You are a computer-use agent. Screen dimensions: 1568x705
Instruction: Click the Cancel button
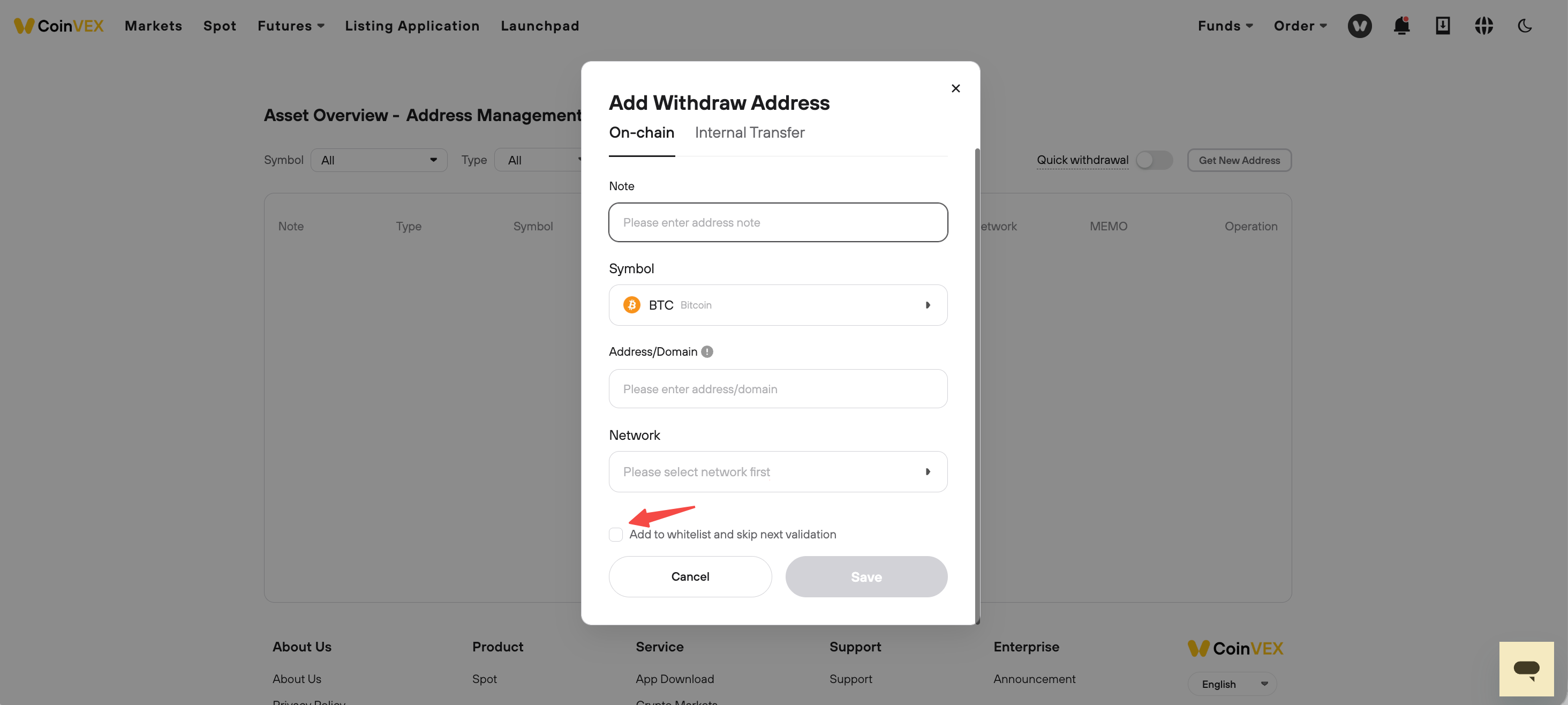[x=690, y=576]
